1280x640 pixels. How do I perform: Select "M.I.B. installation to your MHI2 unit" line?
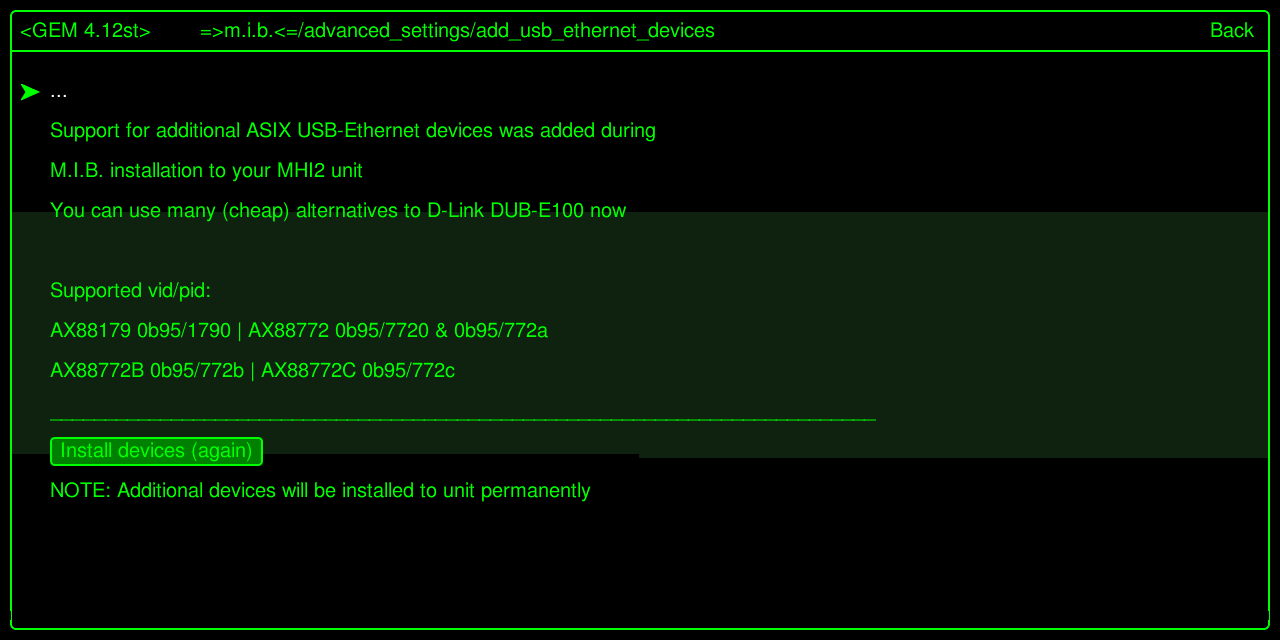click(x=206, y=171)
